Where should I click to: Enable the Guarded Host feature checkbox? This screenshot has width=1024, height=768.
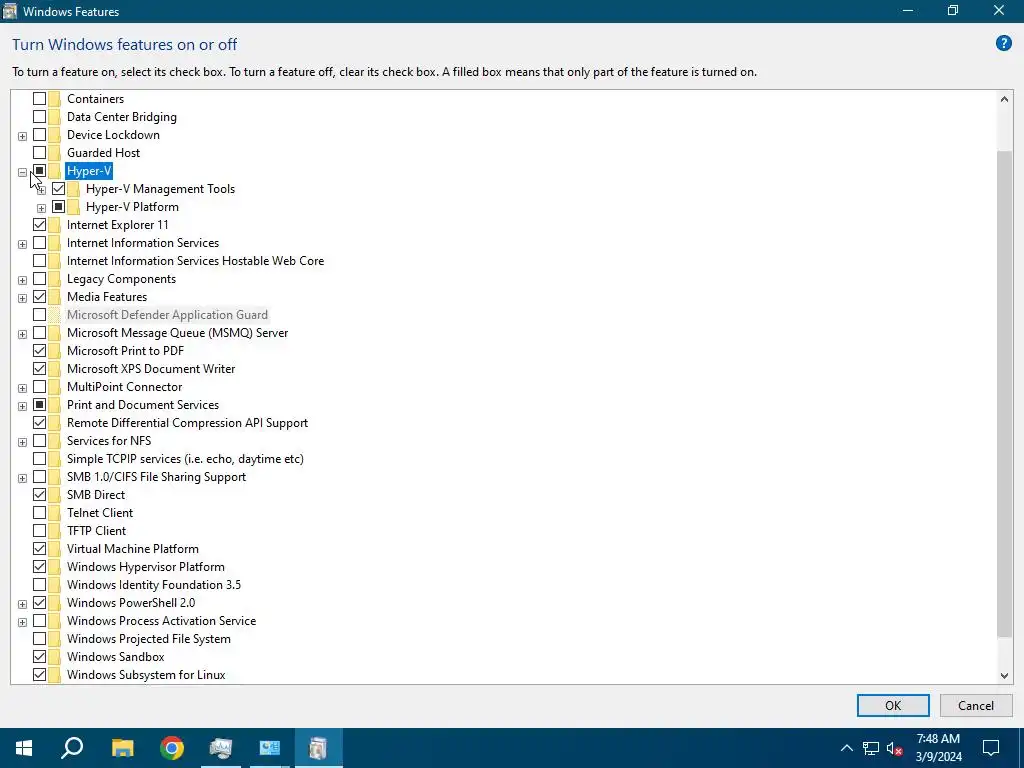(x=39, y=153)
